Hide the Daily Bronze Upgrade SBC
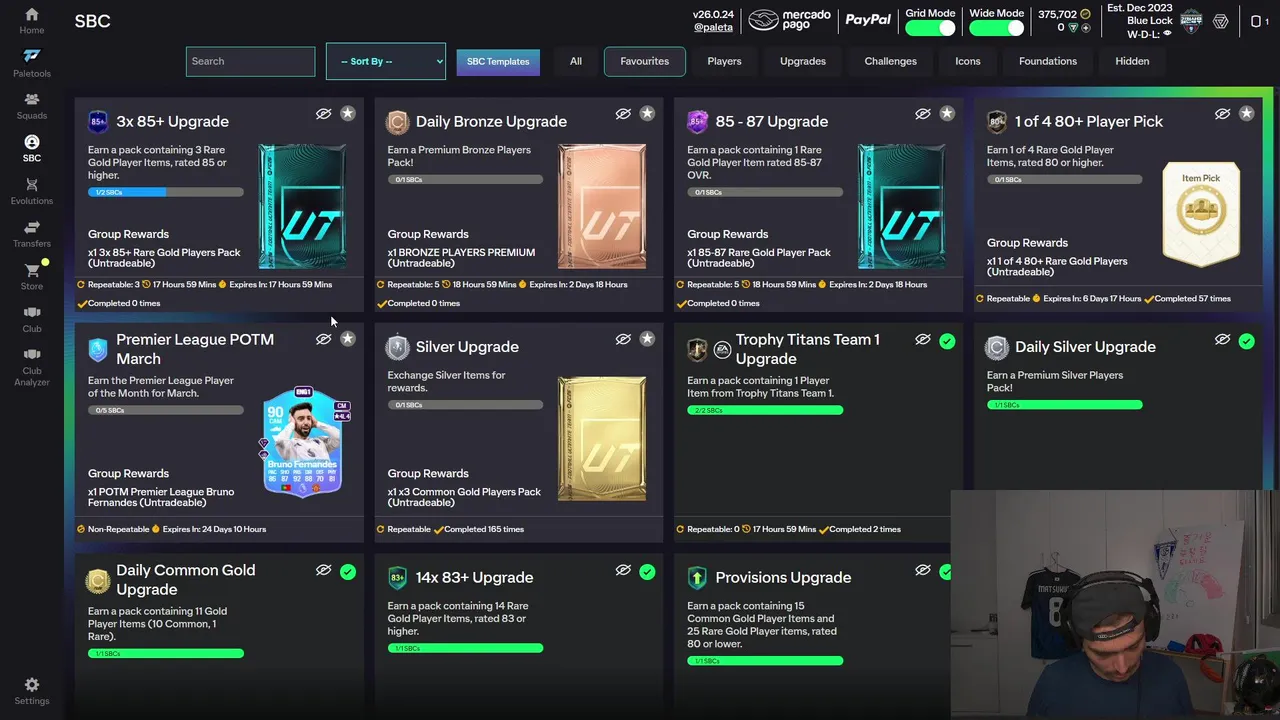Screen dimensions: 1280x720 pyautogui.click(x=623, y=114)
